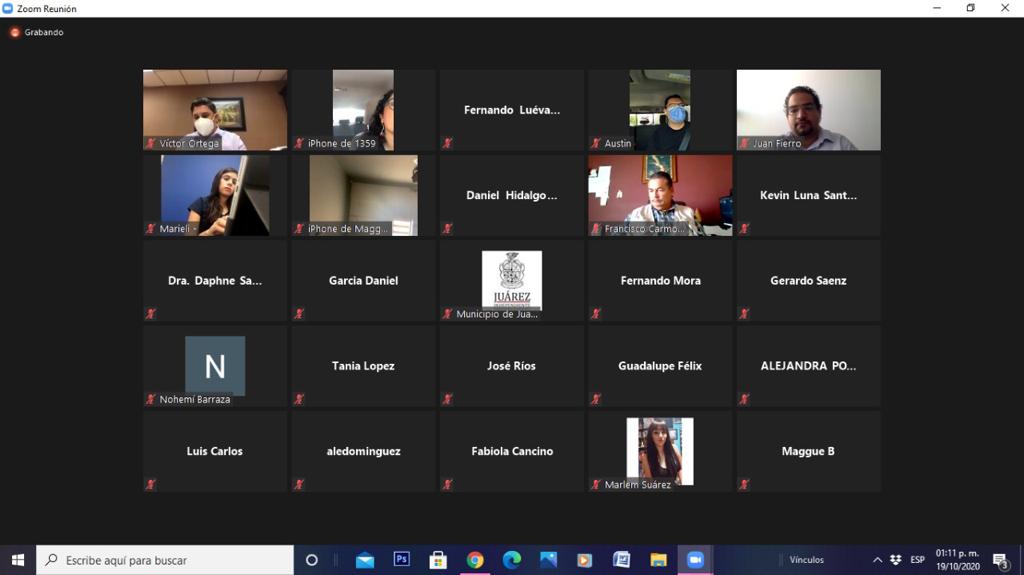Select Francisco Carmona's video tile
The width and height of the screenshot is (1024, 575).
point(660,195)
